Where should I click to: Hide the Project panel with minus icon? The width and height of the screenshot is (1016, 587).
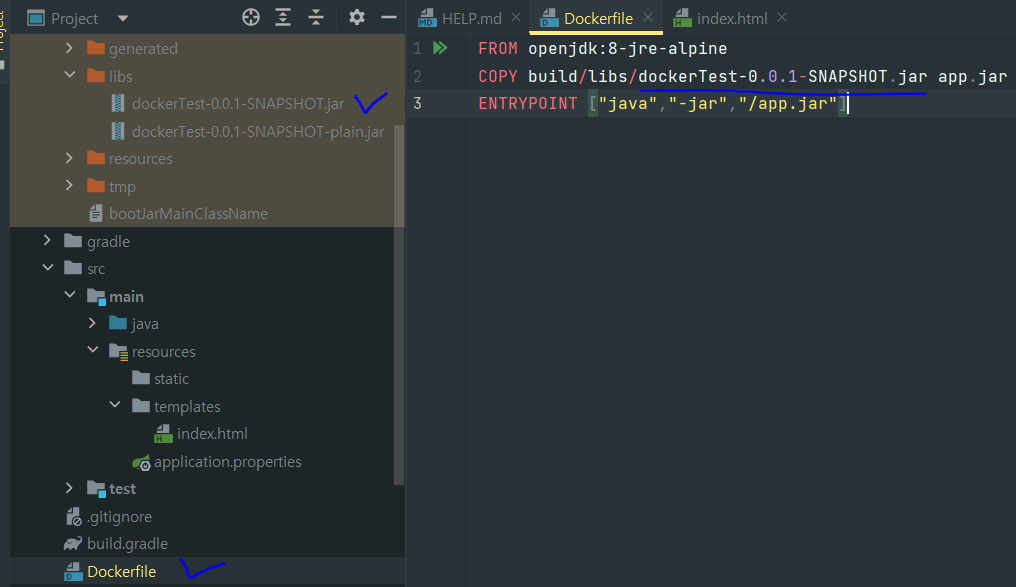389,17
